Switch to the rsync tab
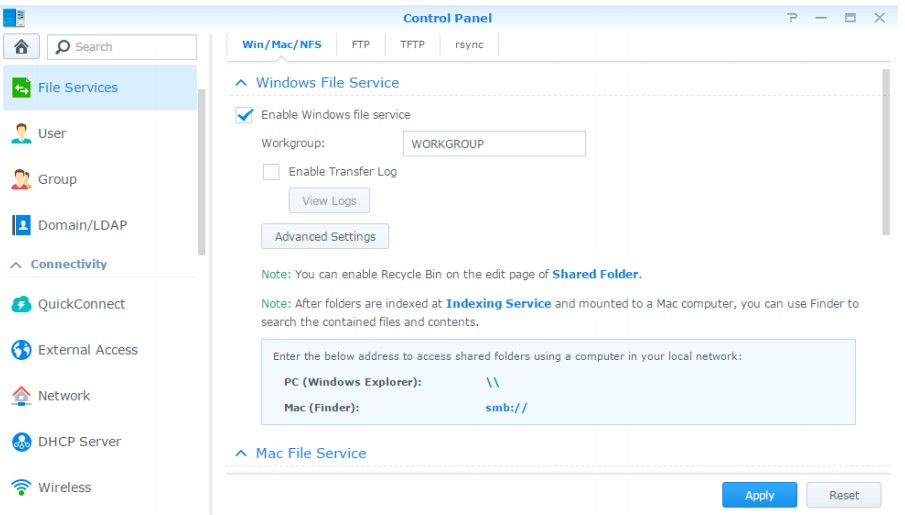 pyautogui.click(x=469, y=44)
